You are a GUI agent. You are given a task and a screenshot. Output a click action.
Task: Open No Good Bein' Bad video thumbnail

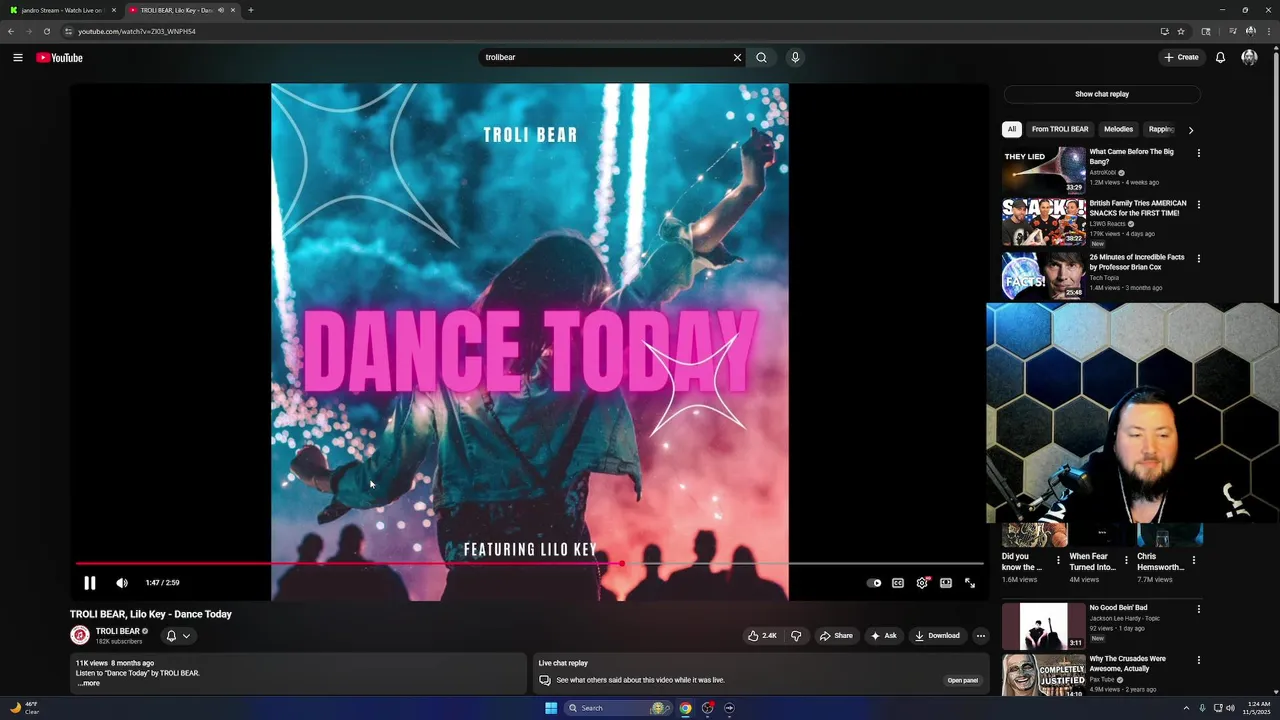tap(1044, 626)
